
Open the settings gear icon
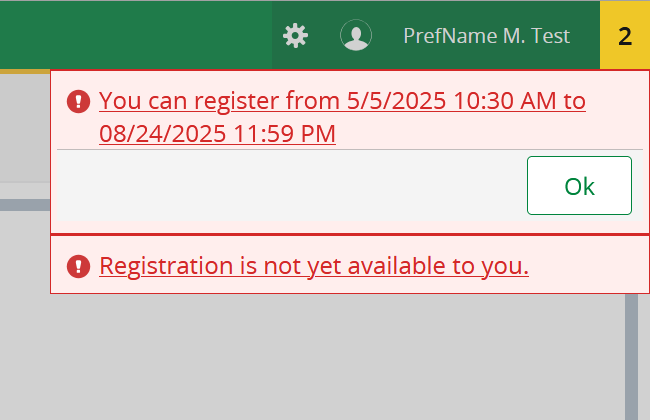pyautogui.click(x=295, y=36)
